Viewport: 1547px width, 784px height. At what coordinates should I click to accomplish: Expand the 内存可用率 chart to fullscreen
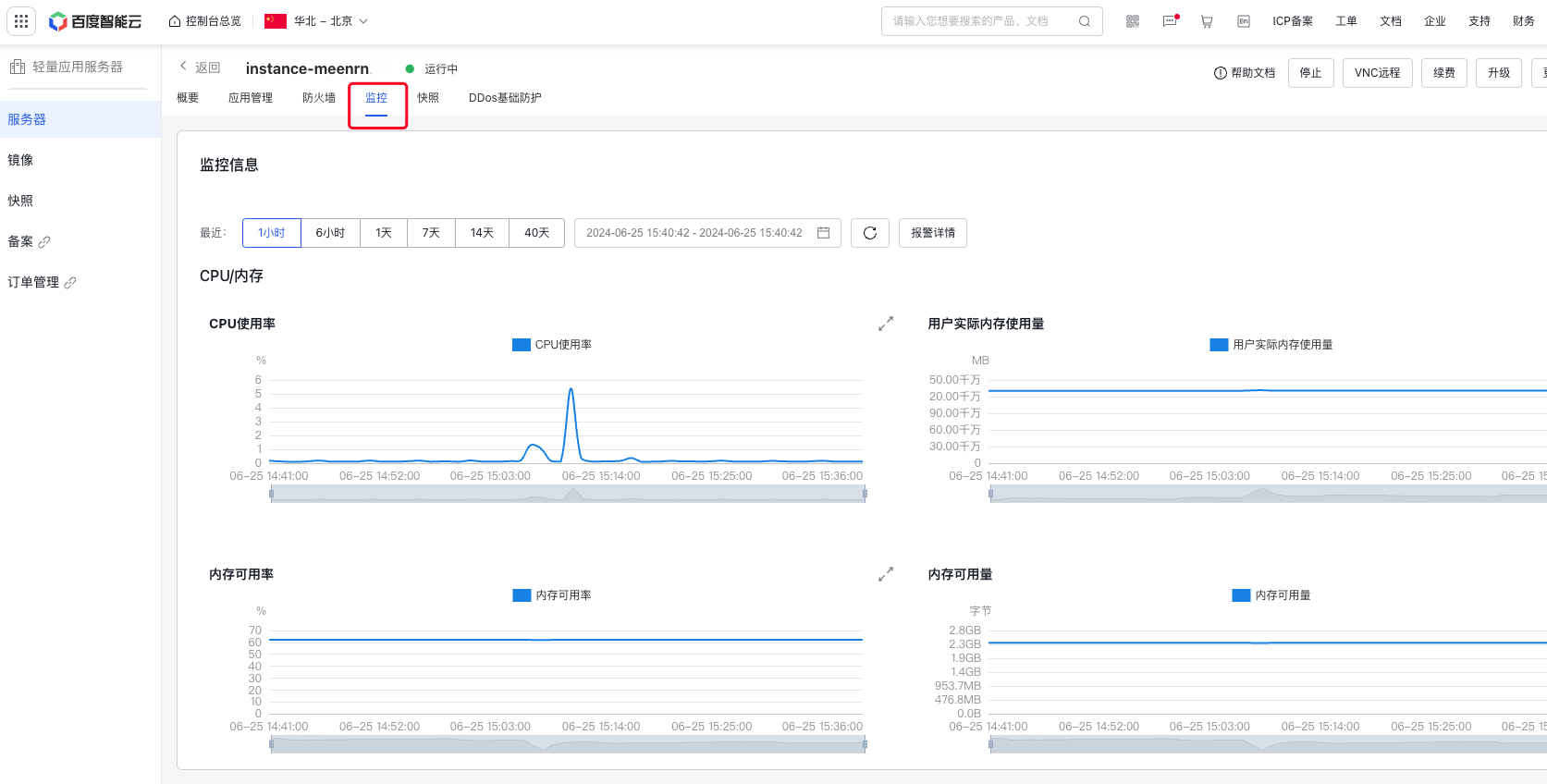click(x=886, y=574)
